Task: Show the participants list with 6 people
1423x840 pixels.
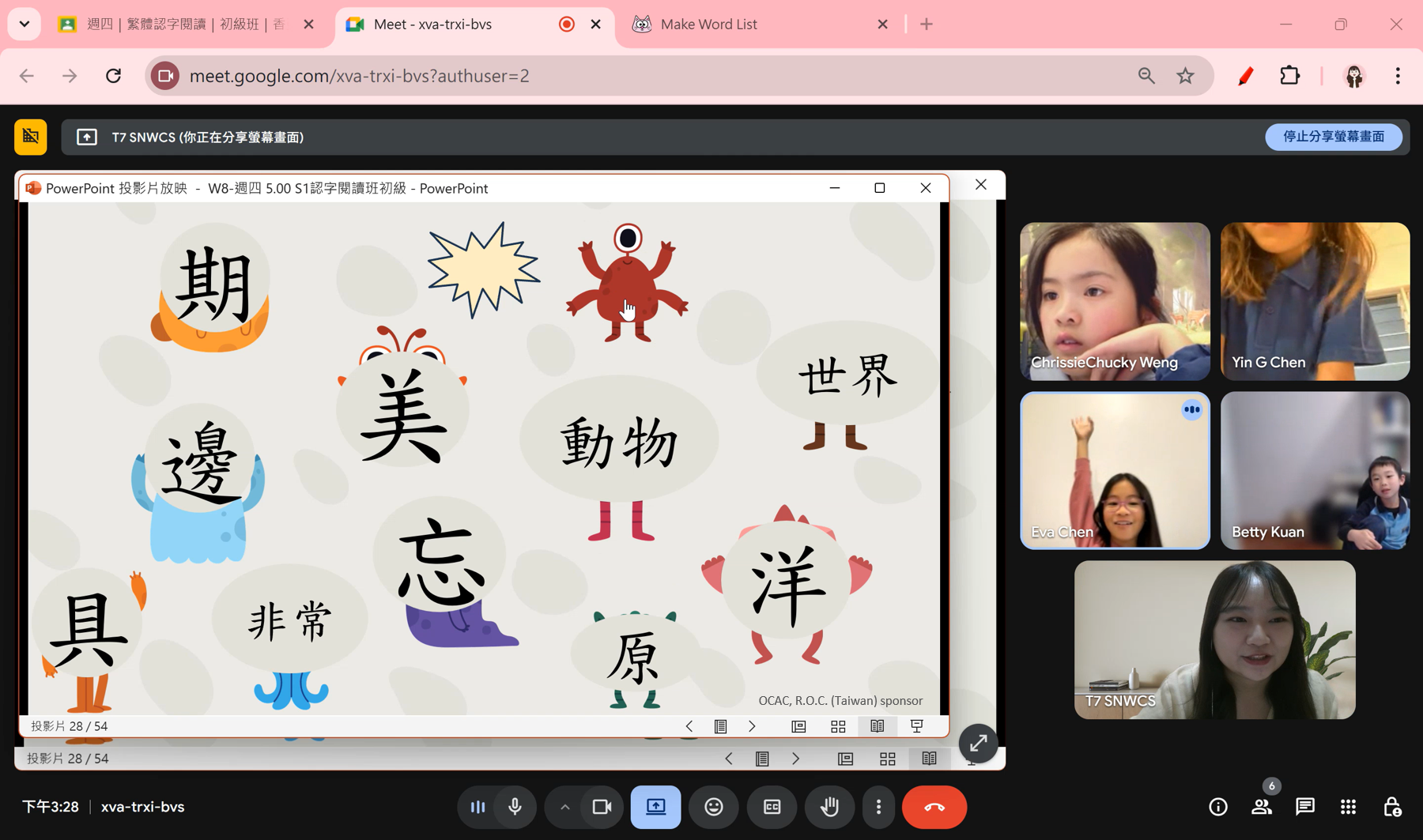Action: coord(1262,807)
